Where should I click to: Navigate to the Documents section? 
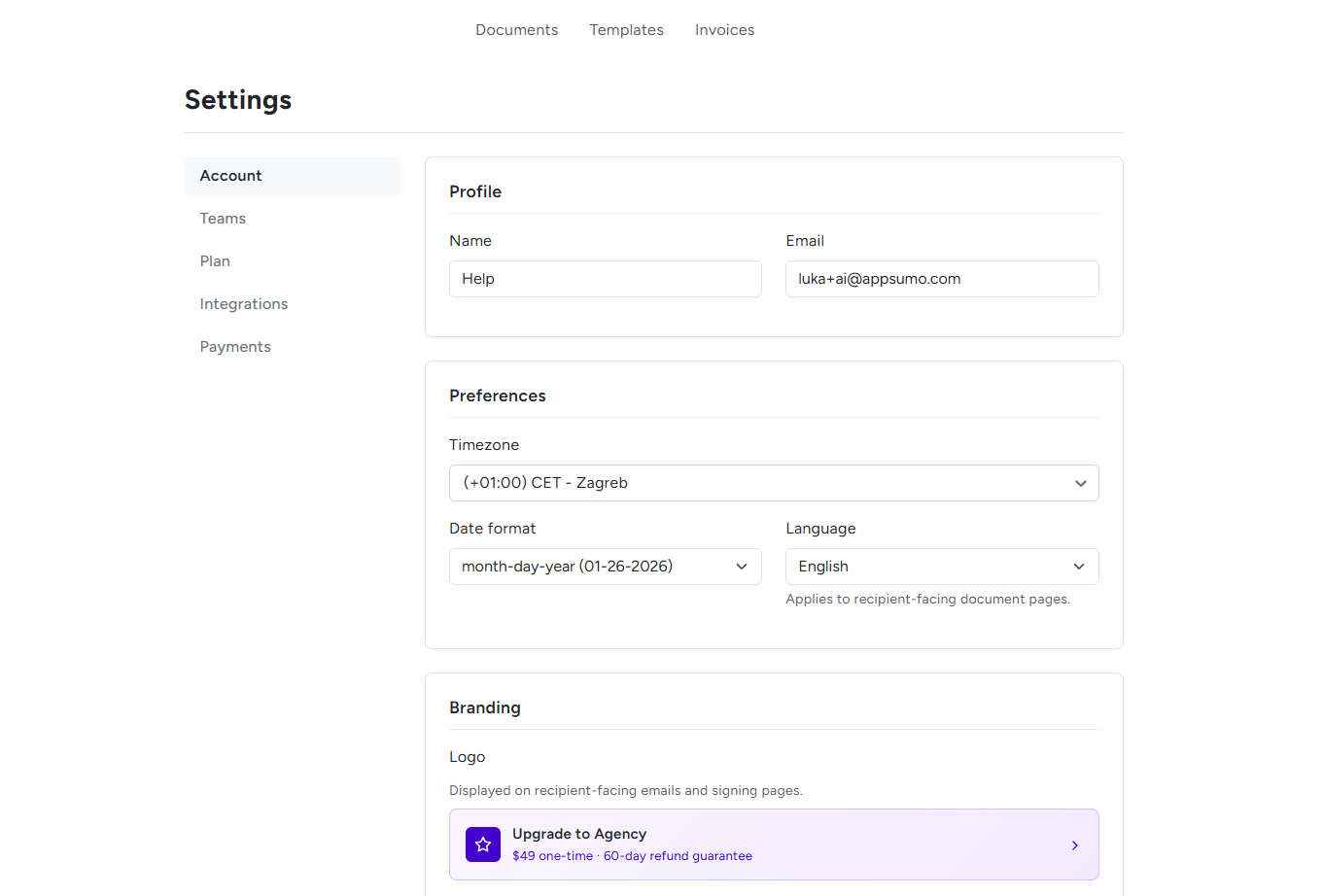pos(516,30)
